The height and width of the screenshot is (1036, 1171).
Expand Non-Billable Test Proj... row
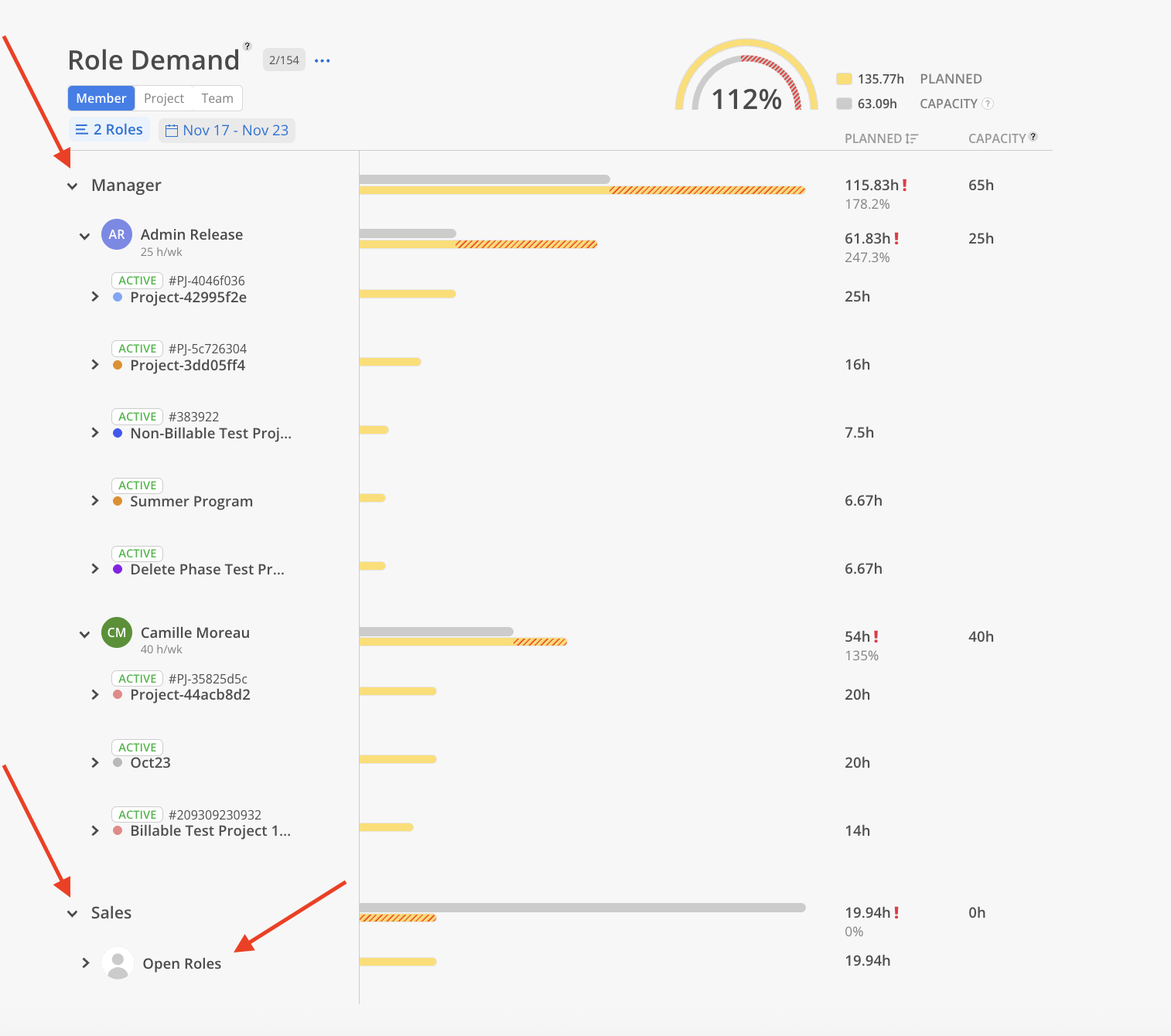[x=95, y=433]
